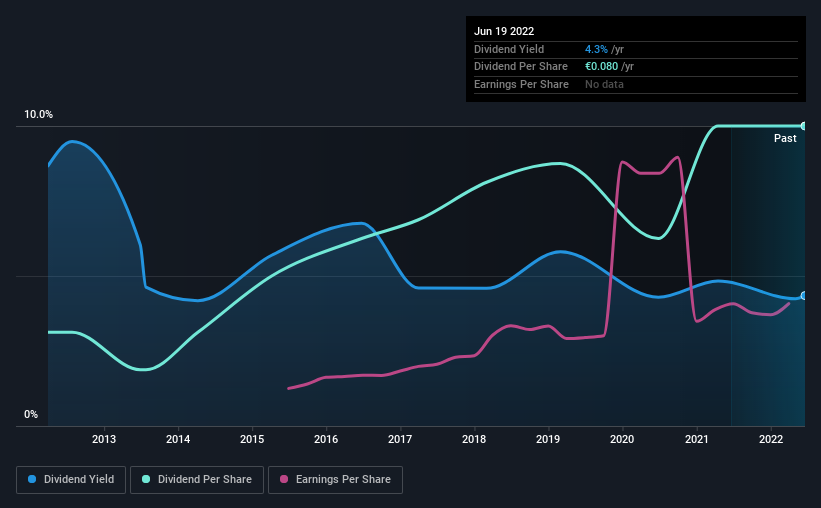Toggle the Dividend Yield legend button

(71, 480)
